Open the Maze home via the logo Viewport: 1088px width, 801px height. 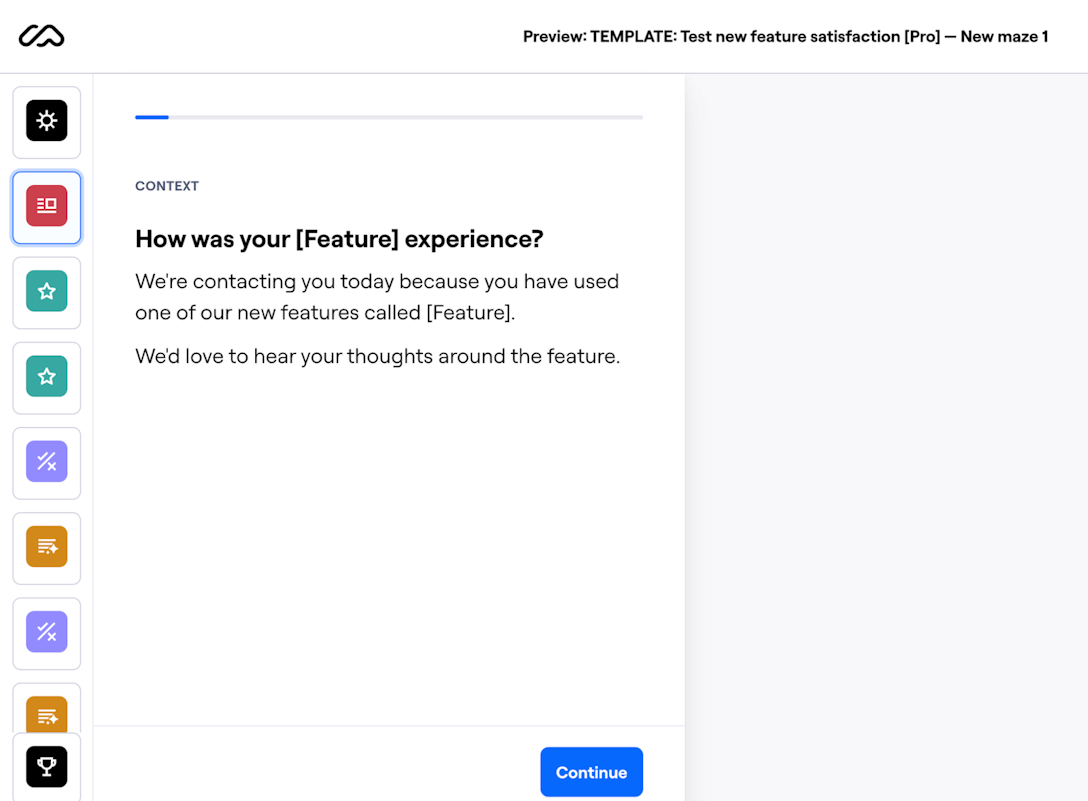(41, 35)
